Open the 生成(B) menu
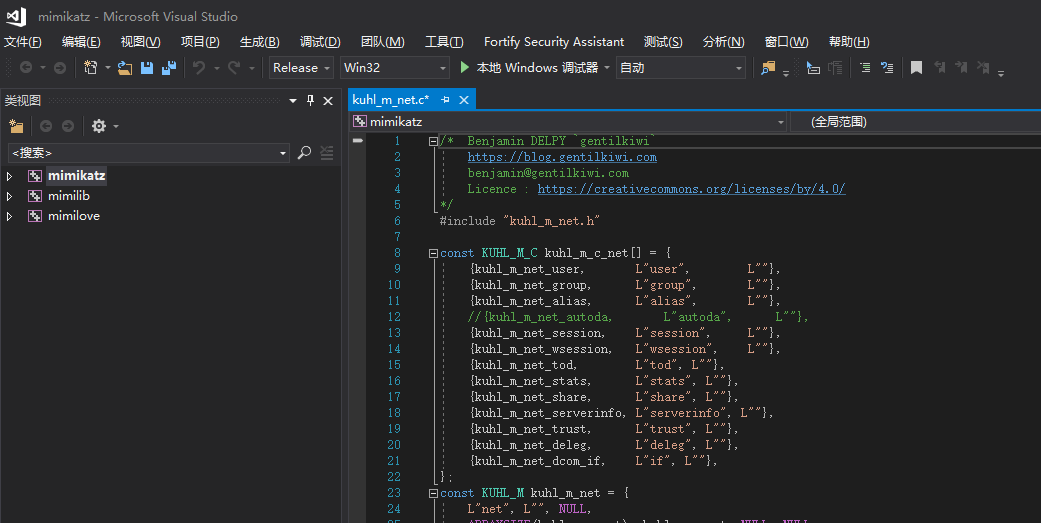1041x523 pixels. click(x=259, y=42)
